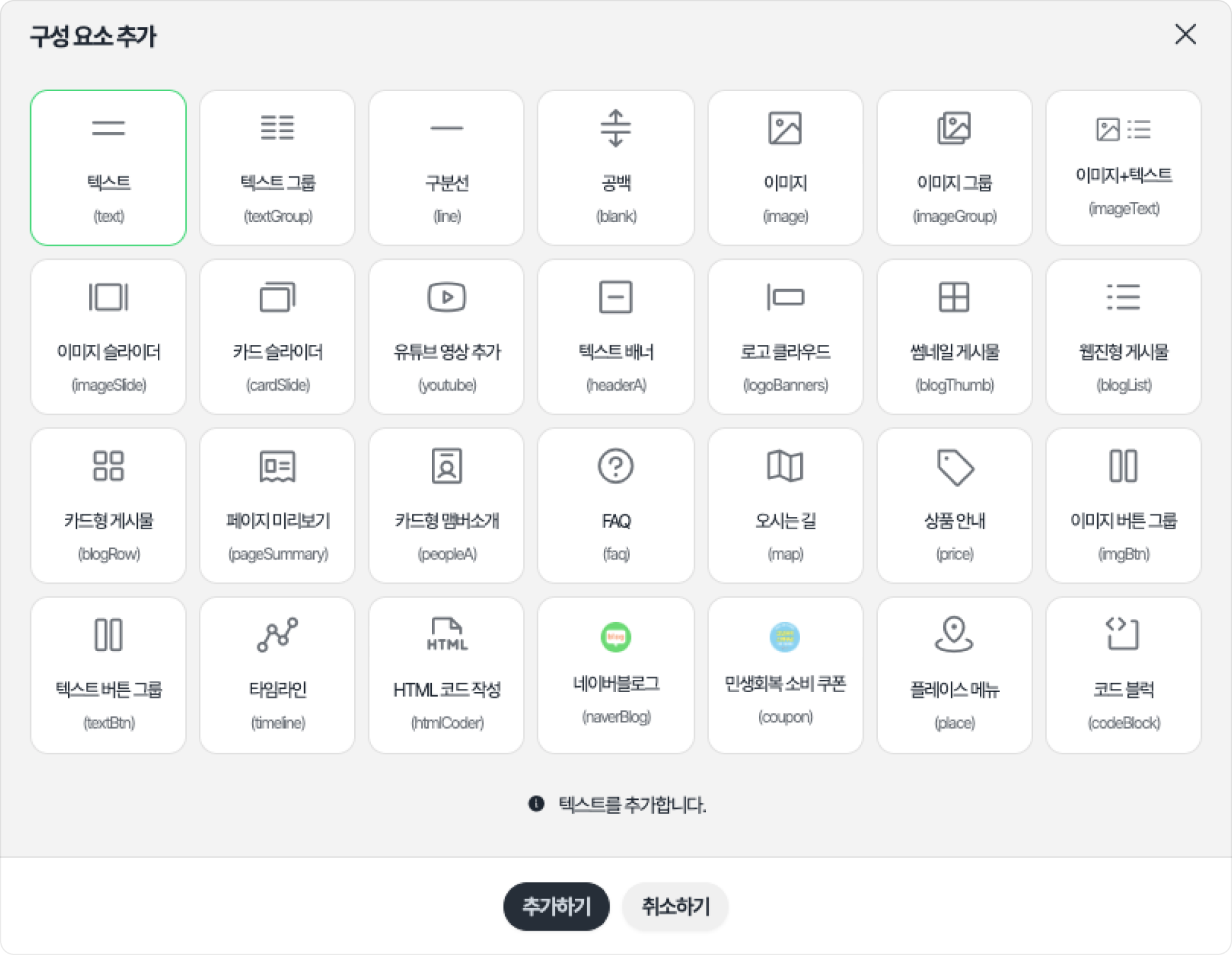The width and height of the screenshot is (1232, 955).
Task: Pick the 공백 (blank) spacing icon
Action: pos(615,128)
